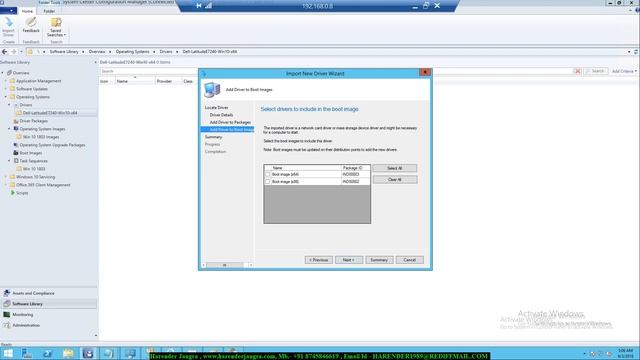Viewport: 640px width, 360px height.
Task: Cancel the Import New Driver Wizard
Action: (x=409, y=260)
